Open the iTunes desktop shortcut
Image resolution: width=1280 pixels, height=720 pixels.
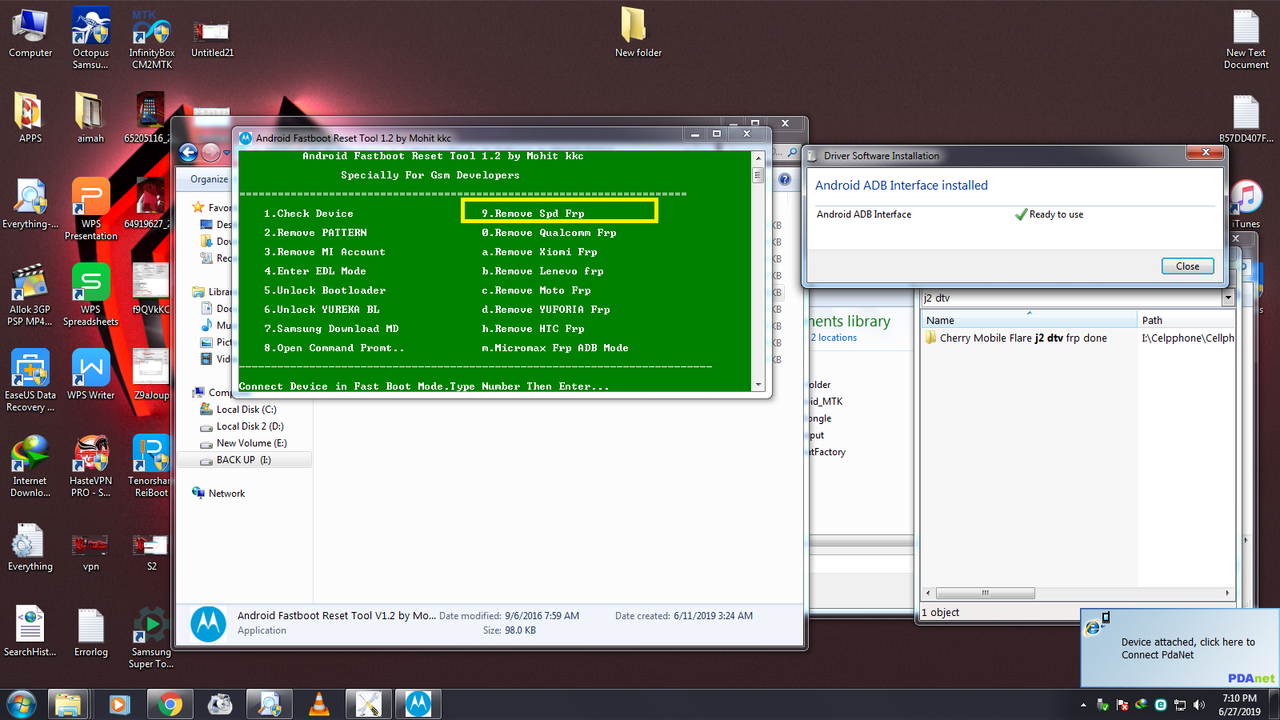pos(1246,204)
